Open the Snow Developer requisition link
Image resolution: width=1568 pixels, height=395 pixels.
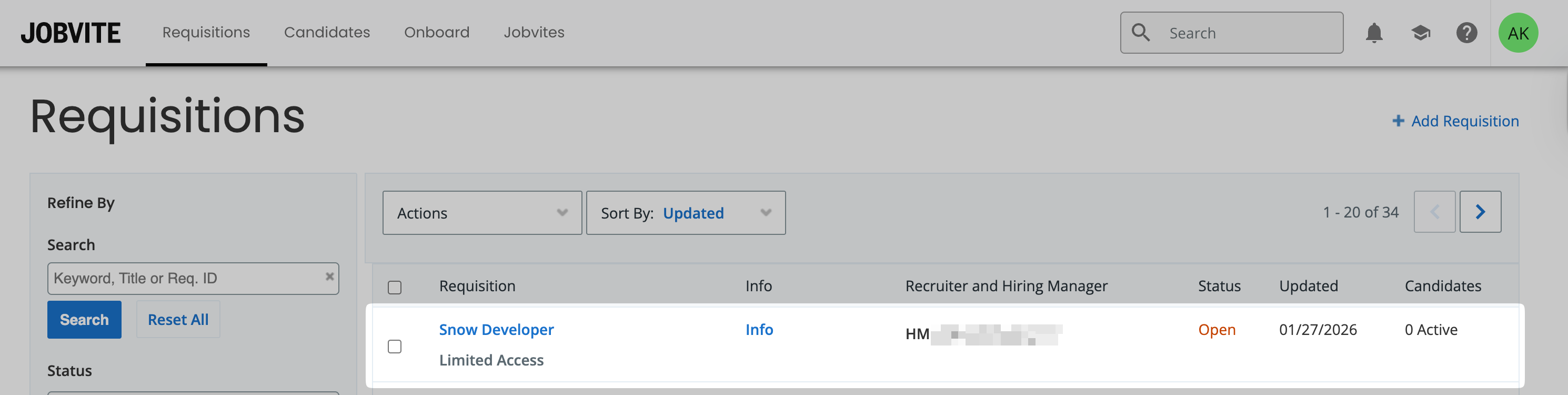coord(496,330)
